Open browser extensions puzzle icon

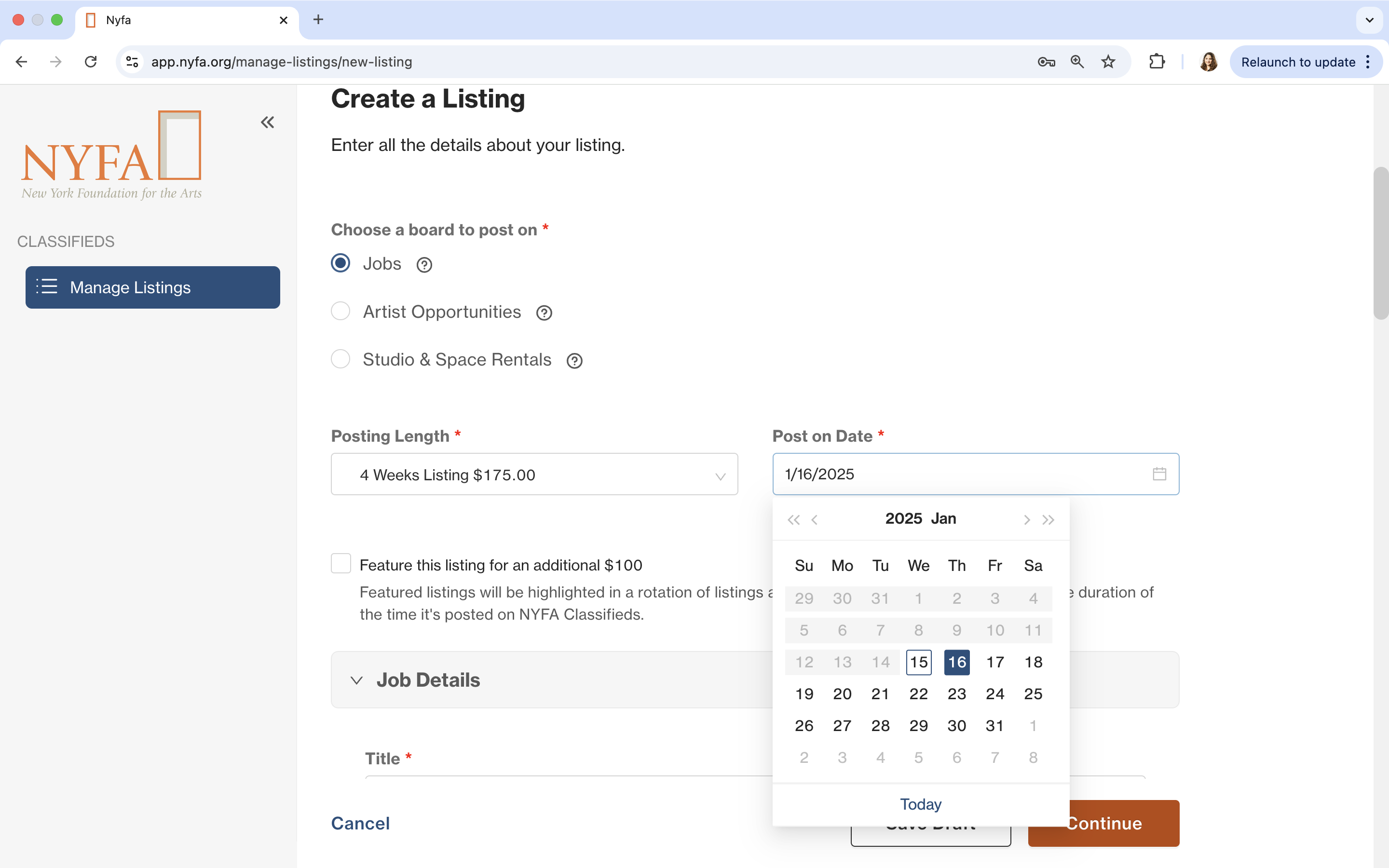pos(1157,61)
